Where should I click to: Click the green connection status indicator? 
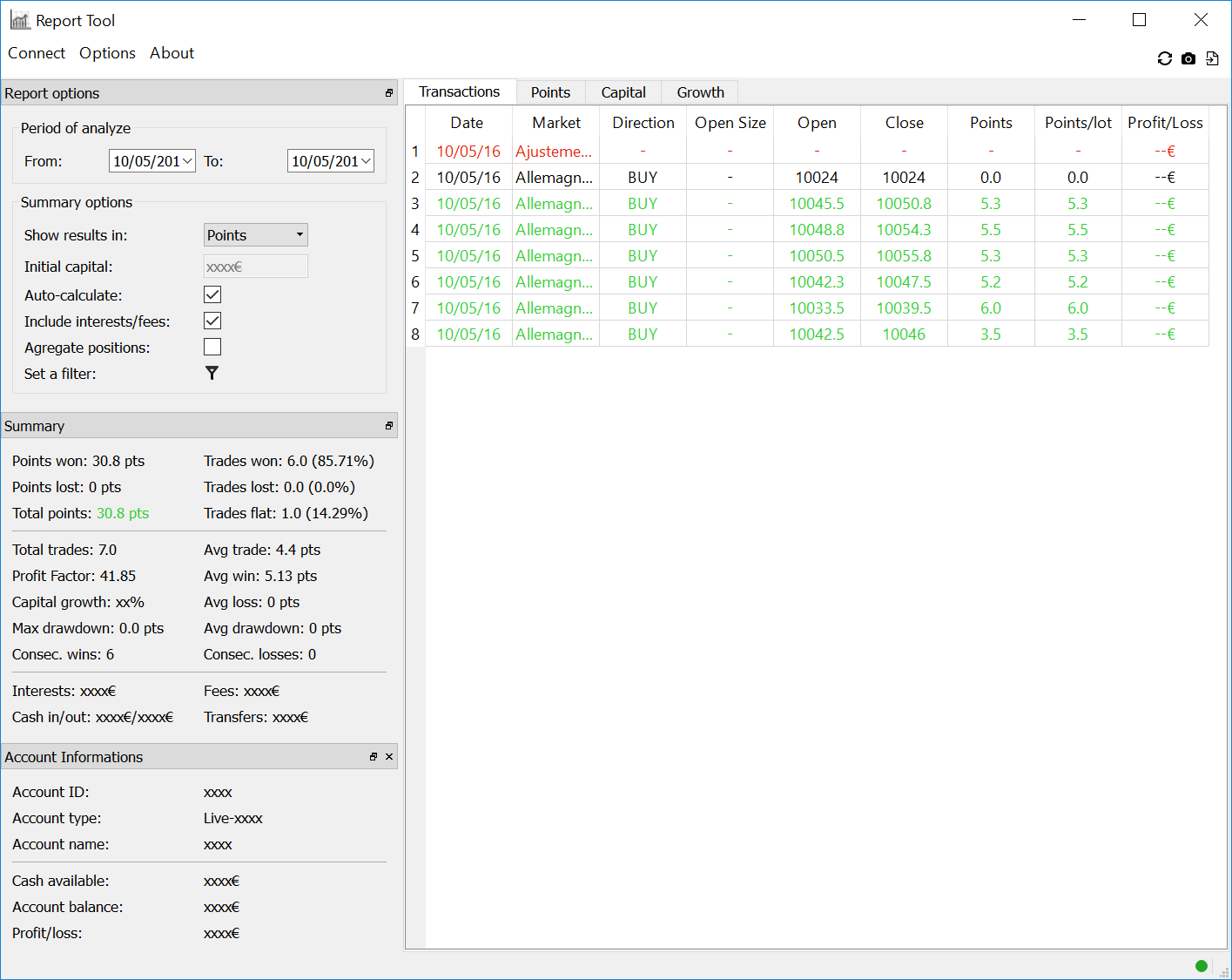coord(1202,965)
